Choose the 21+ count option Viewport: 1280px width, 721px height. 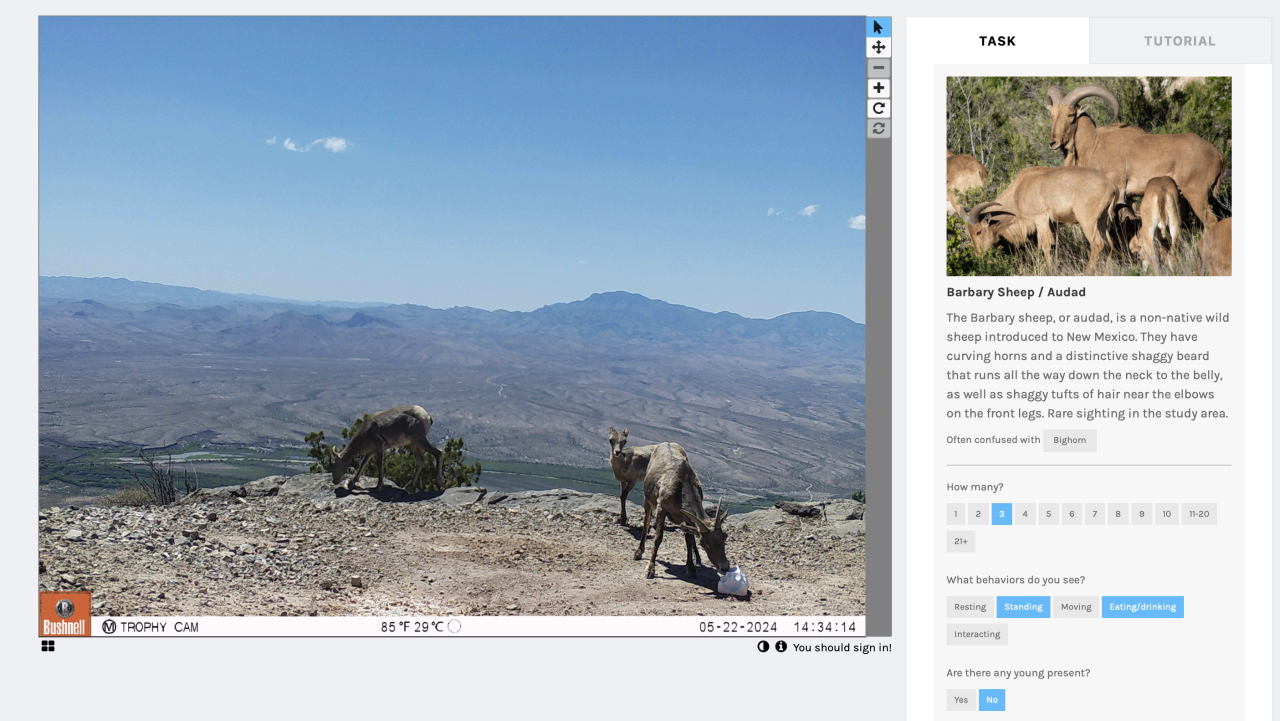coord(961,541)
